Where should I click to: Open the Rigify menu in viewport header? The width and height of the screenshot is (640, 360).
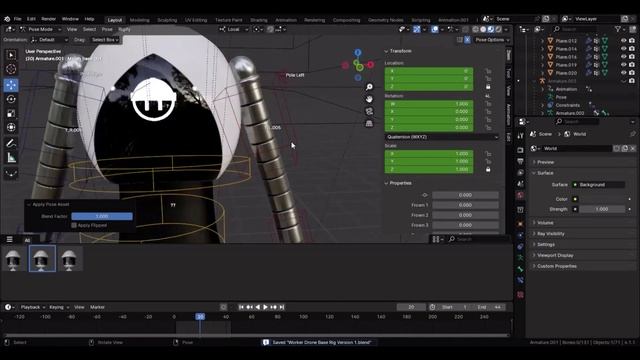[124, 29]
